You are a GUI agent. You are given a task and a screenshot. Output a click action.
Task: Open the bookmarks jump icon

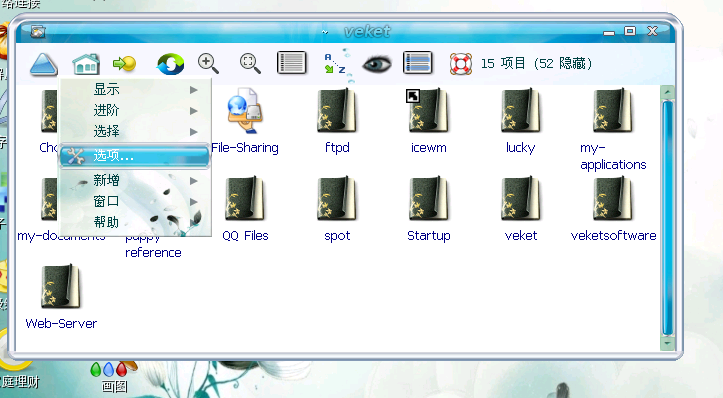(x=124, y=64)
